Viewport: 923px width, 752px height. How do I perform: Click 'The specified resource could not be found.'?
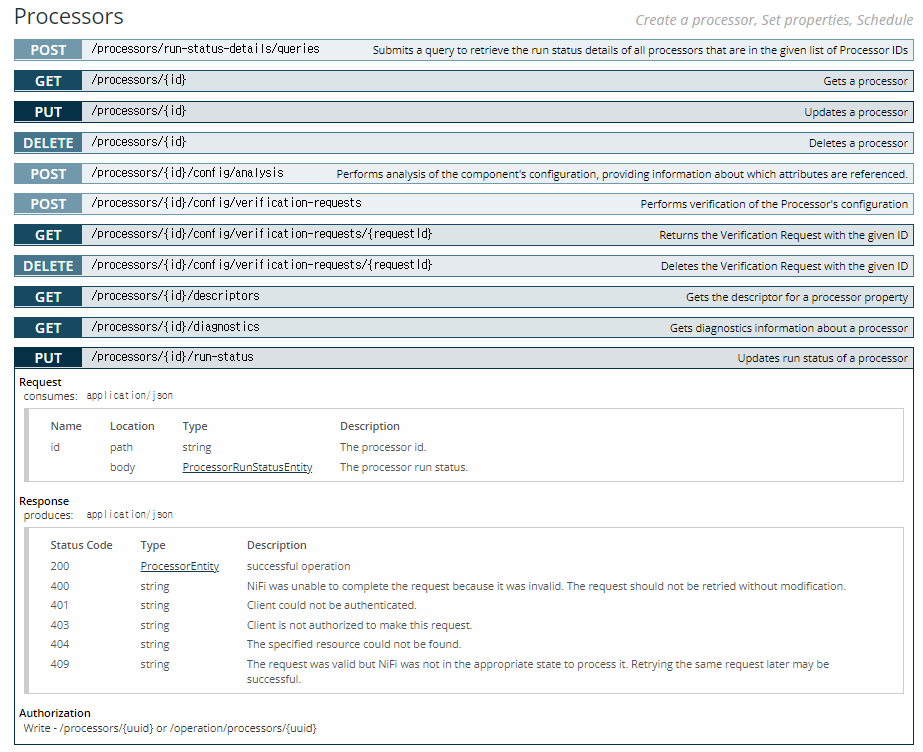354,644
